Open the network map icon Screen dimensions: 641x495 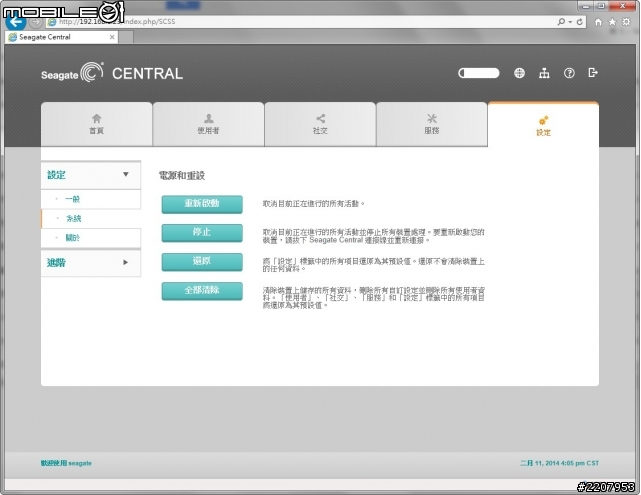(x=544, y=73)
